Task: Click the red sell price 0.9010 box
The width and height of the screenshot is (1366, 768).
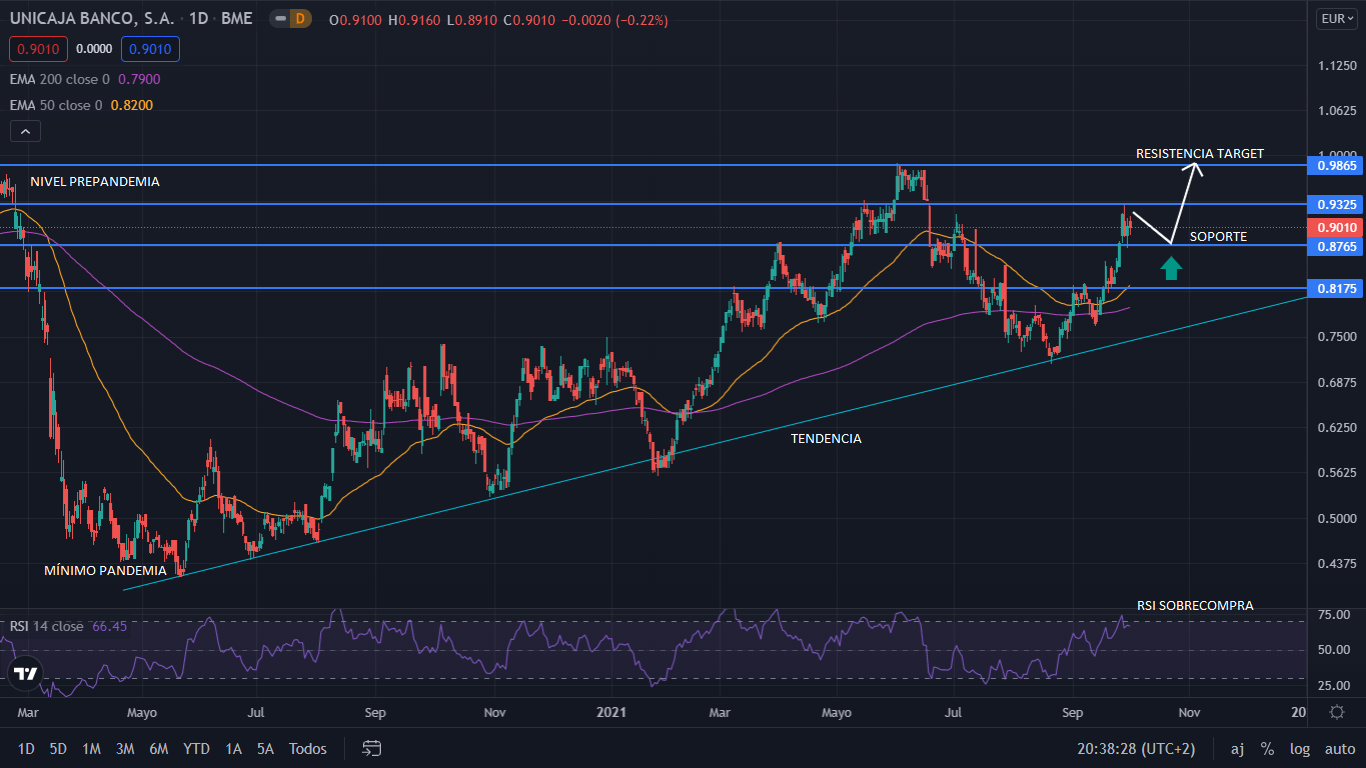Action: click(38, 48)
